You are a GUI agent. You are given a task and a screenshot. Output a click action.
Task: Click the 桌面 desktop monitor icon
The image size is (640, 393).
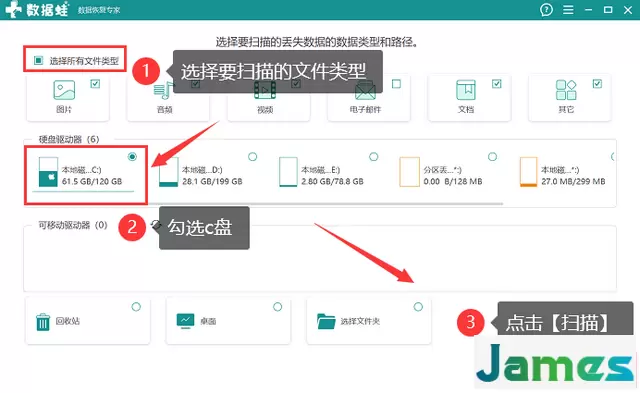pos(185,321)
